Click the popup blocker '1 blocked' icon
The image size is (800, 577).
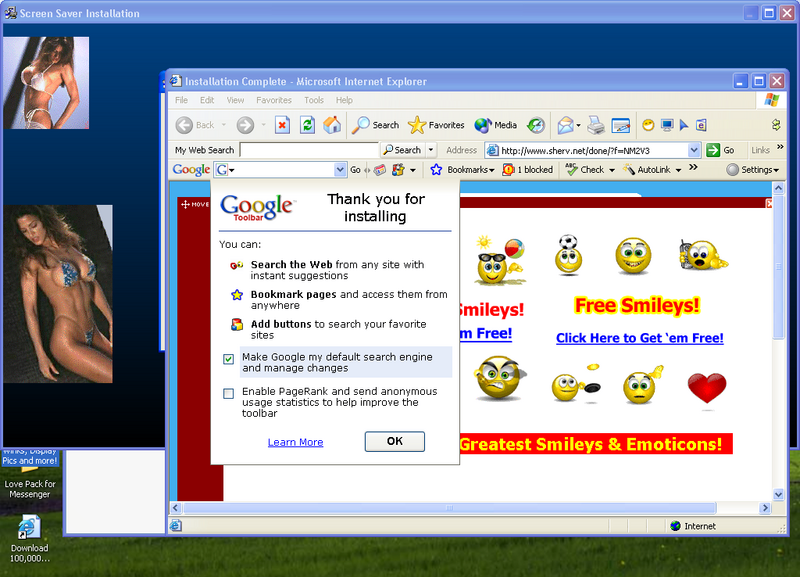[x=508, y=169]
